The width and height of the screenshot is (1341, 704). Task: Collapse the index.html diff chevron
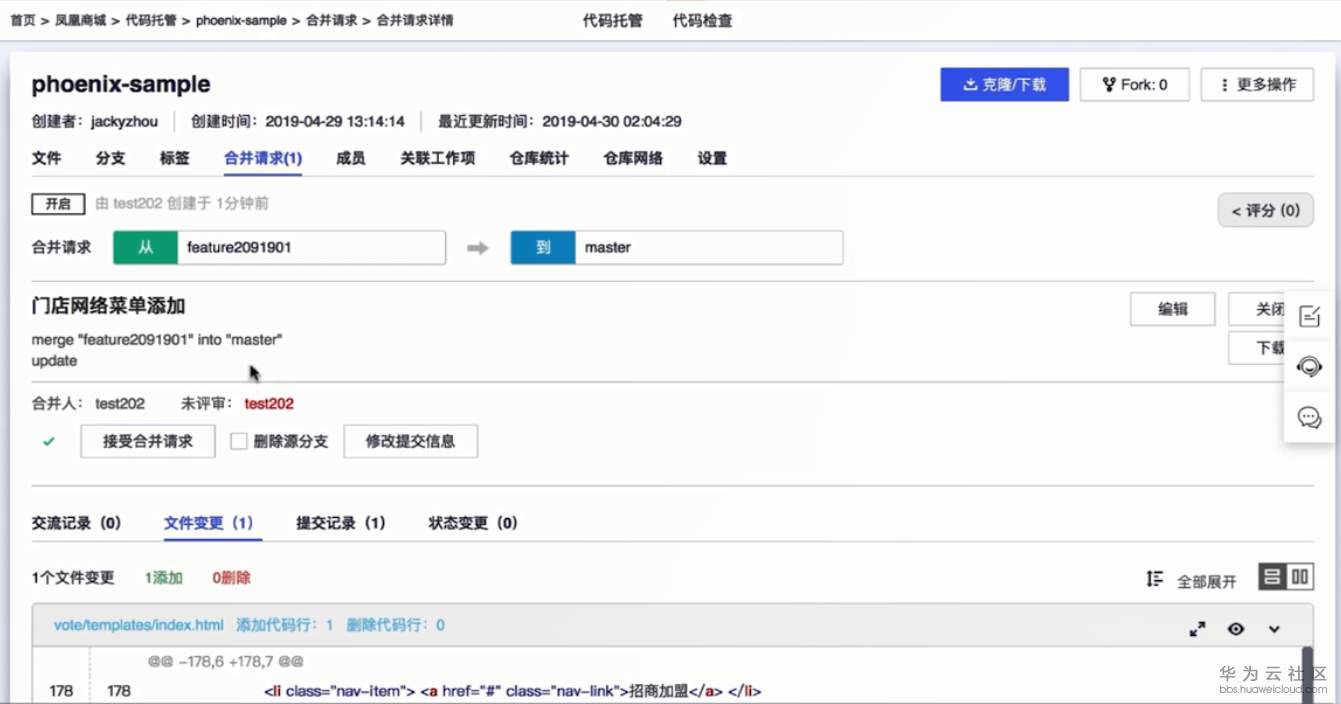click(x=1274, y=629)
